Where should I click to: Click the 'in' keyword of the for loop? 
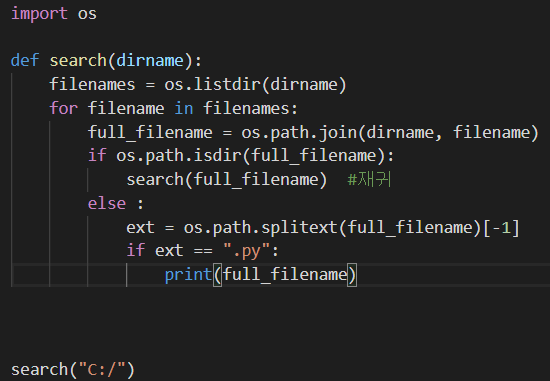point(184,108)
